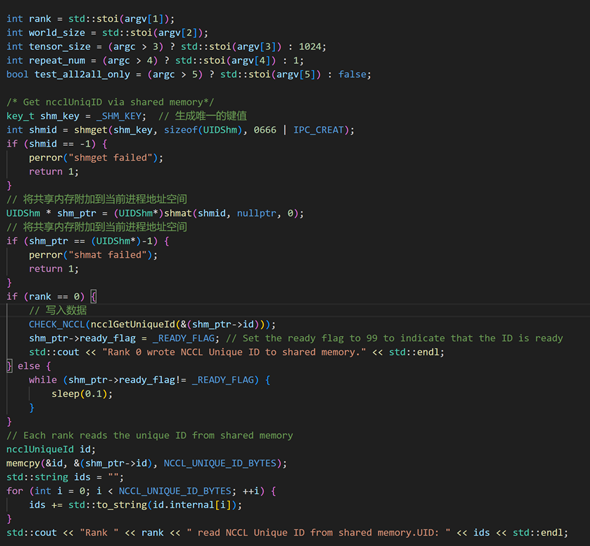Click 'nullptr' in the shmat call
The height and width of the screenshot is (546, 590).
(x=257, y=213)
